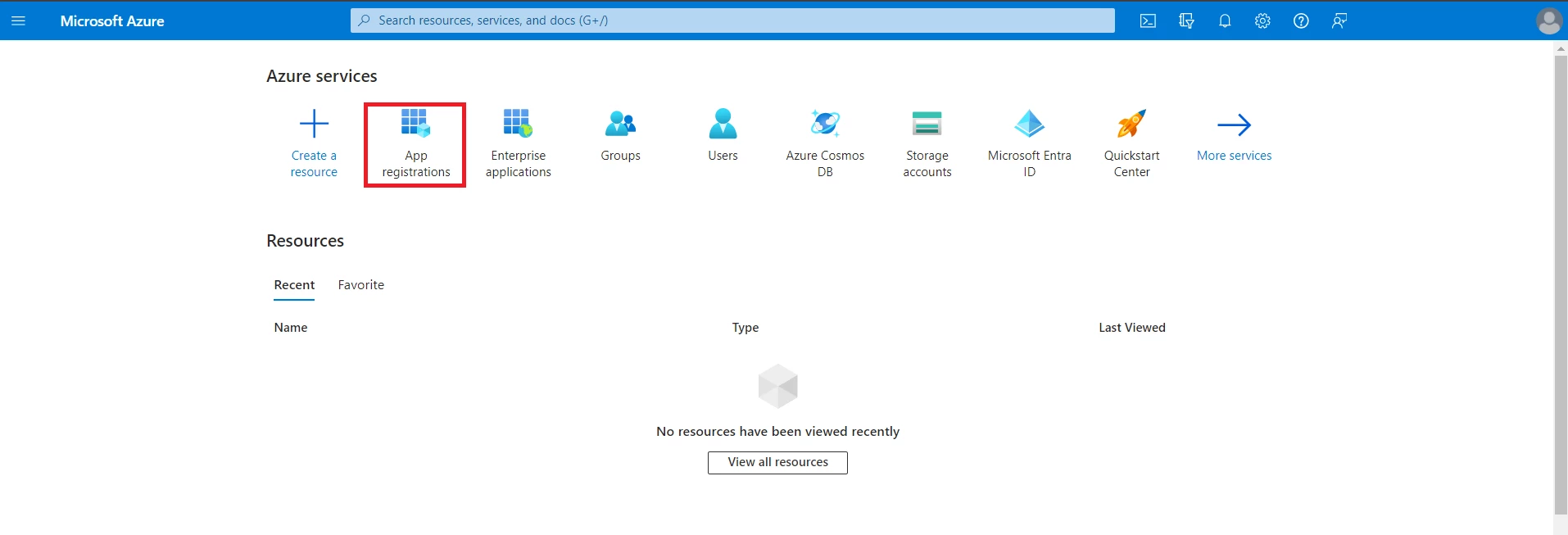Click the Name column header
Image resolution: width=1568 pixels, height=535 pixels.
click(x=291, y=328)
